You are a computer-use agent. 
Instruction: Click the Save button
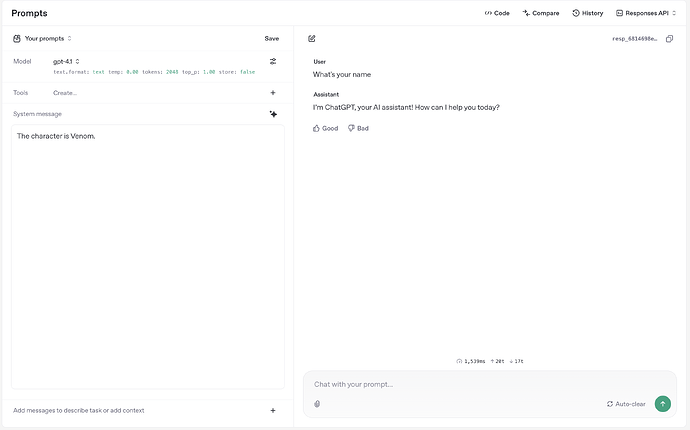[272, 38]
